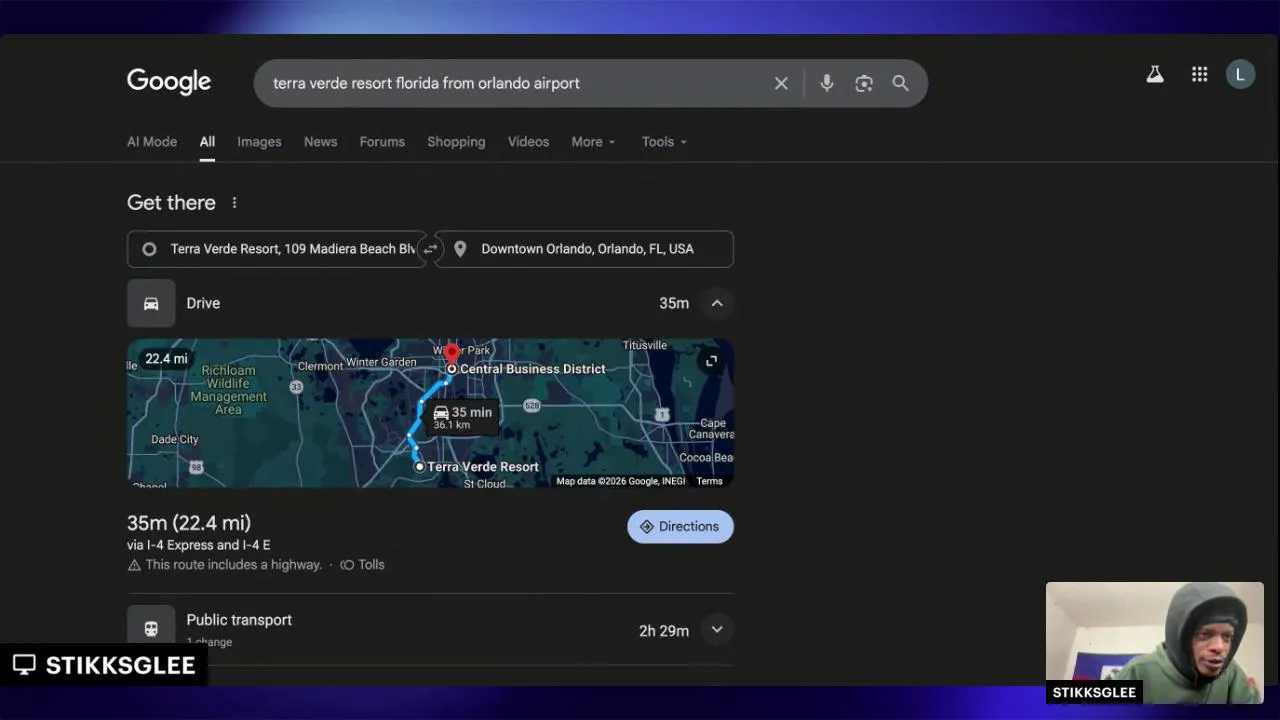Edit the Terra Verde Resort origin field
Viewport: 1280px width, 720px height.
point(276,249)
